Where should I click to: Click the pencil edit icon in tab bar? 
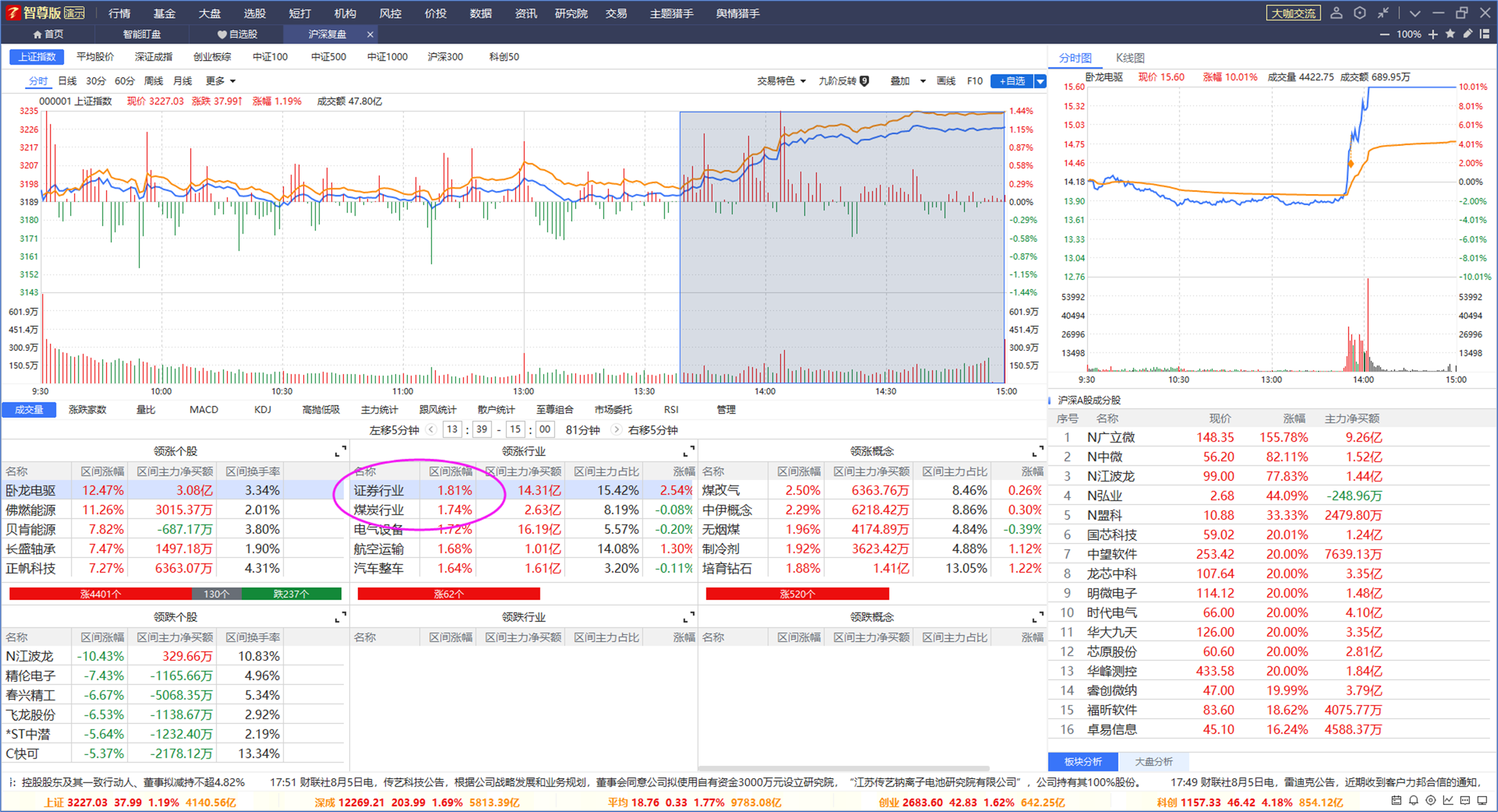[1468, 34]
